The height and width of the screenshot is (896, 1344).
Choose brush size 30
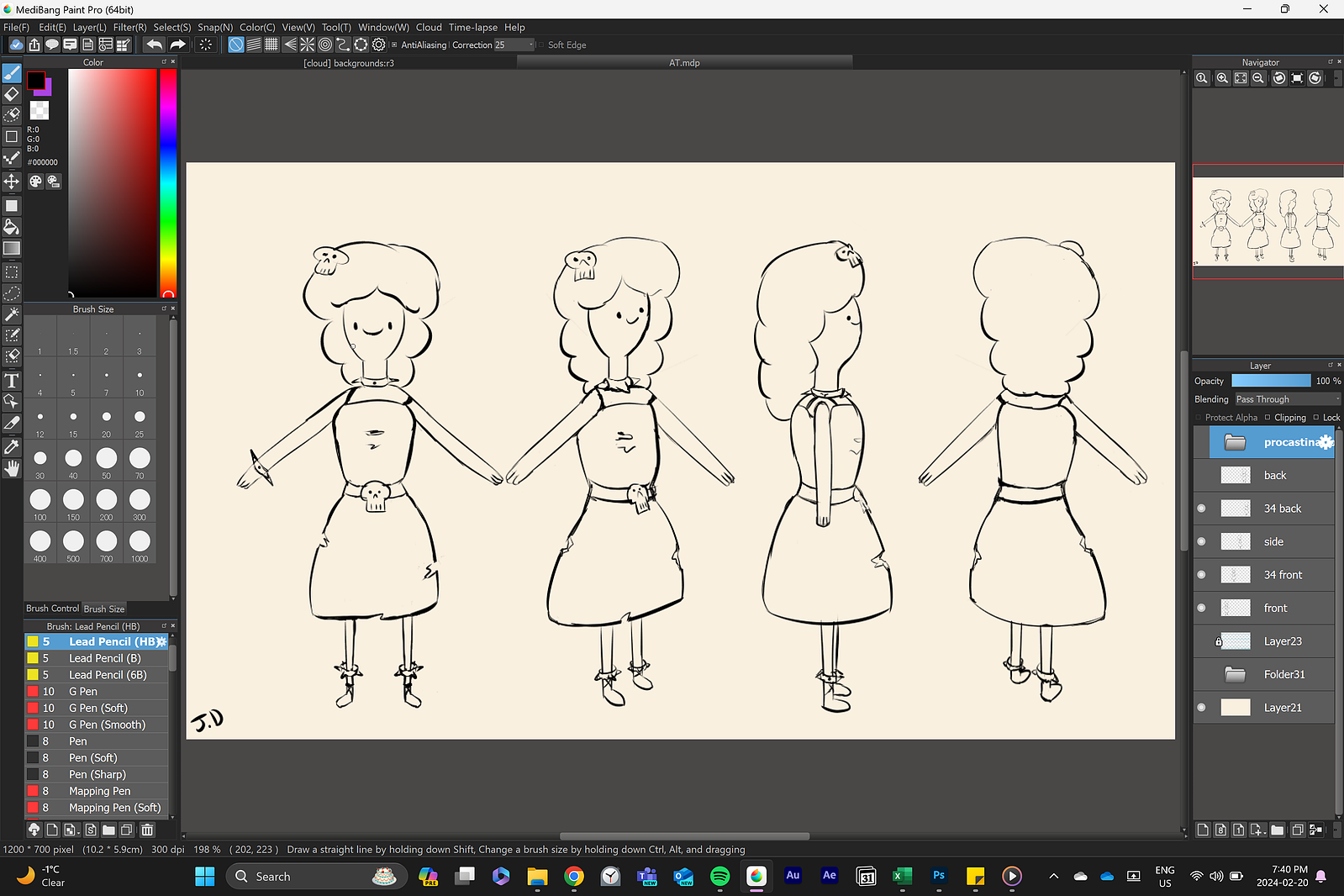coord(40,461)
